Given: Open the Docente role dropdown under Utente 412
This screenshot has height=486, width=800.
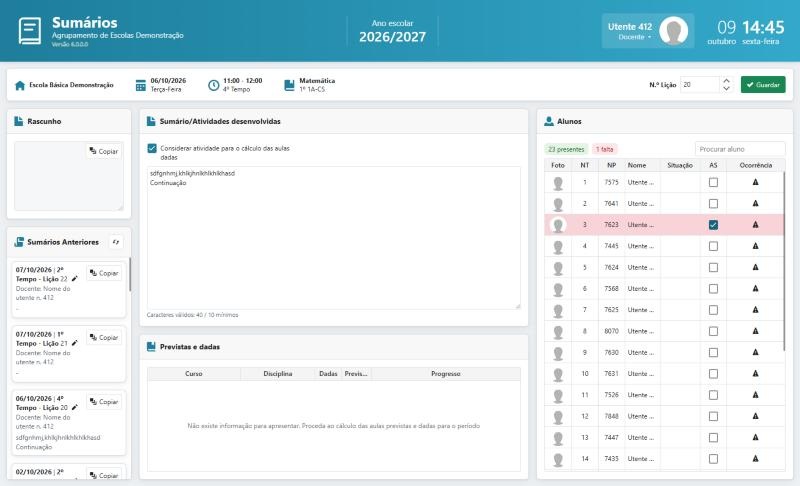Looking at the screenshot, I should [635, 37].
